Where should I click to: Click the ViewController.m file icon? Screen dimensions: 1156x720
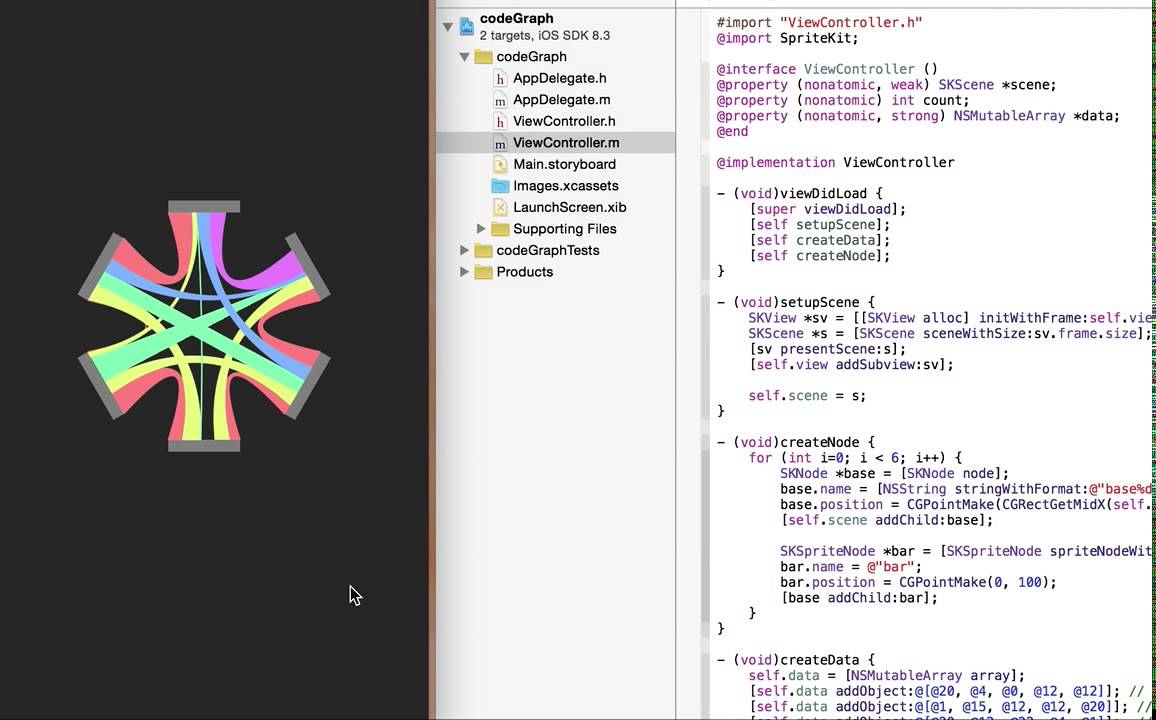point(500,143)
